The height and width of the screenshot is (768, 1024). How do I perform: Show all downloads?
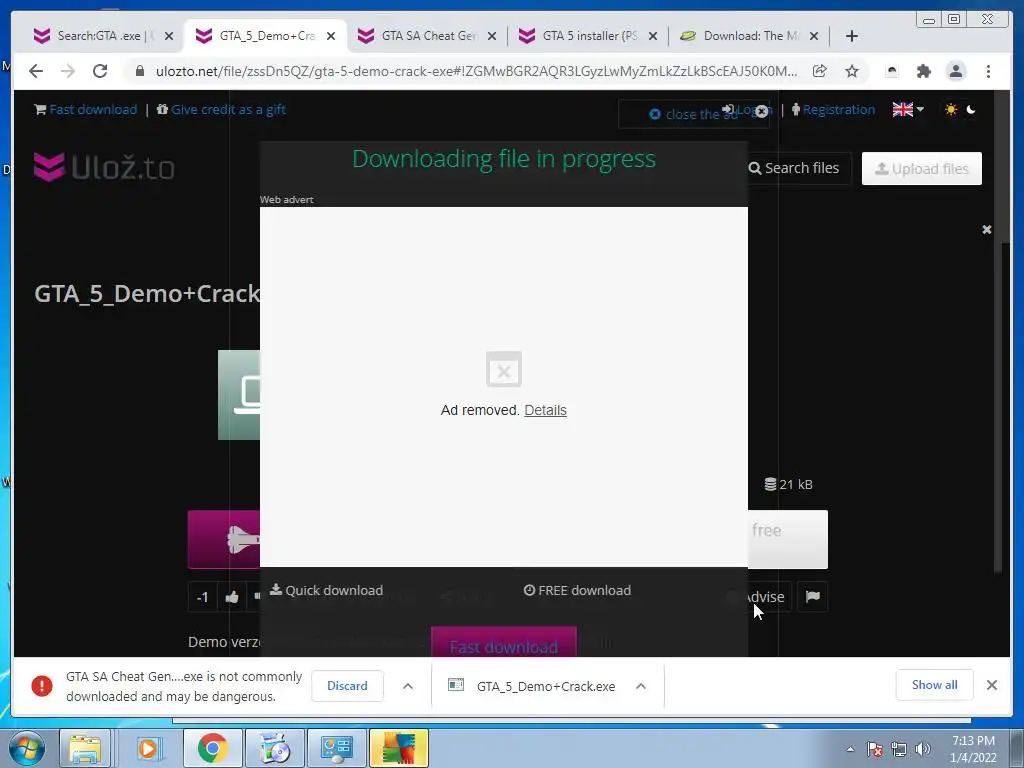(x=935, y=684)
